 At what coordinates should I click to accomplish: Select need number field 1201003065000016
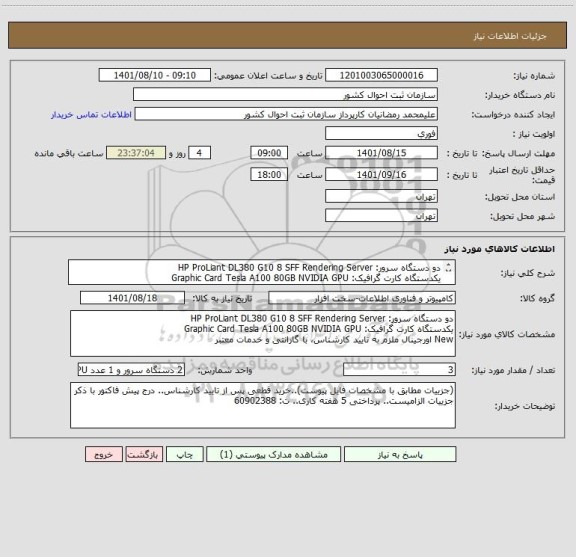coord(381,75)
